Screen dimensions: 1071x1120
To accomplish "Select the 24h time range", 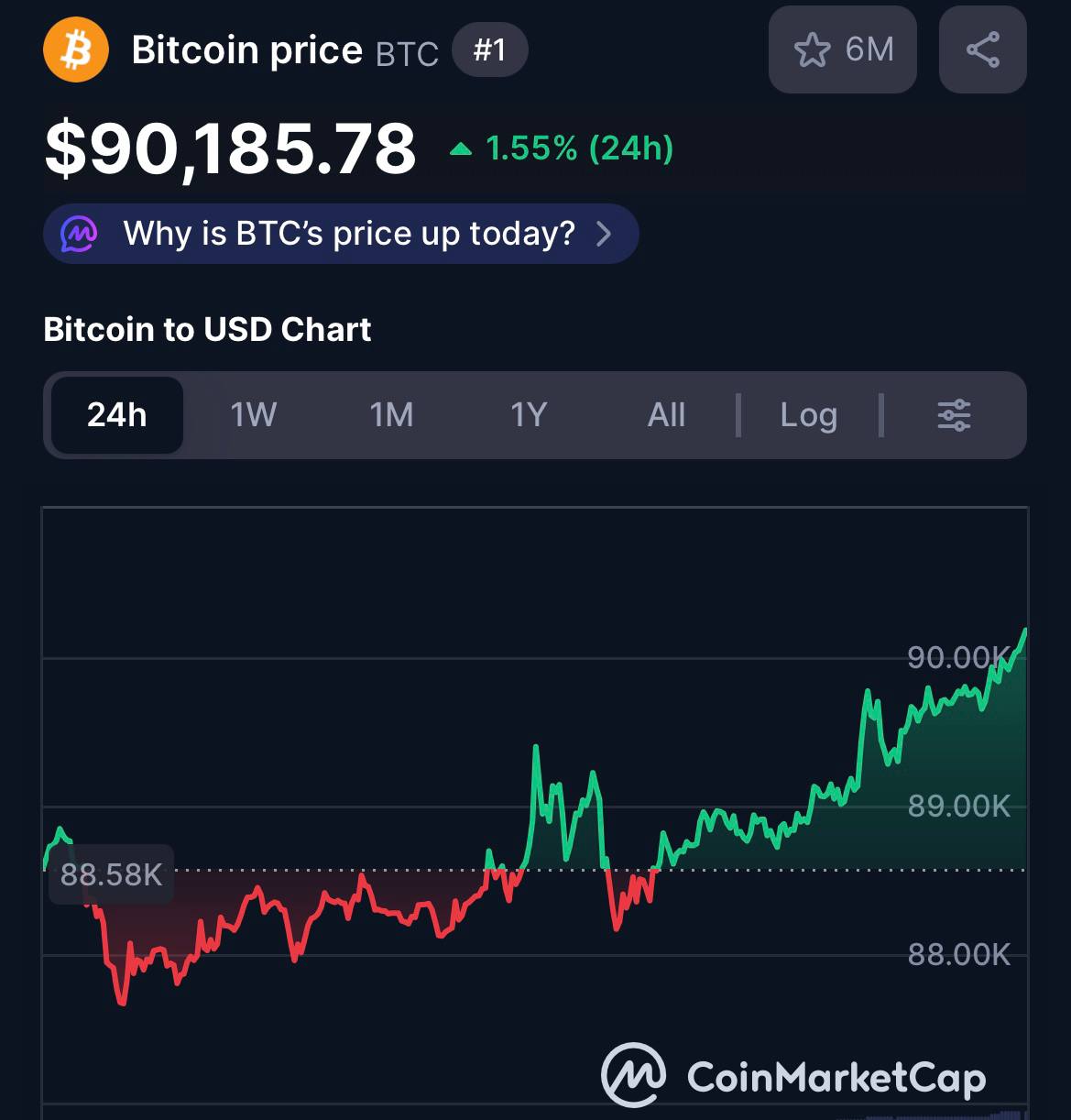I will [116, 415].
